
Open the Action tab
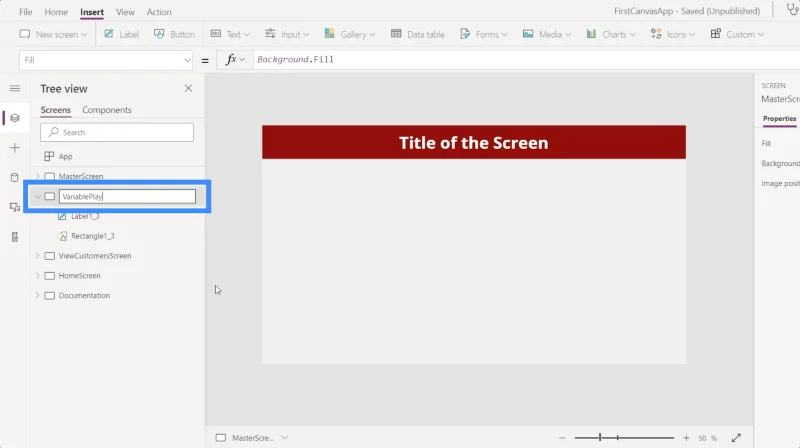159,12
